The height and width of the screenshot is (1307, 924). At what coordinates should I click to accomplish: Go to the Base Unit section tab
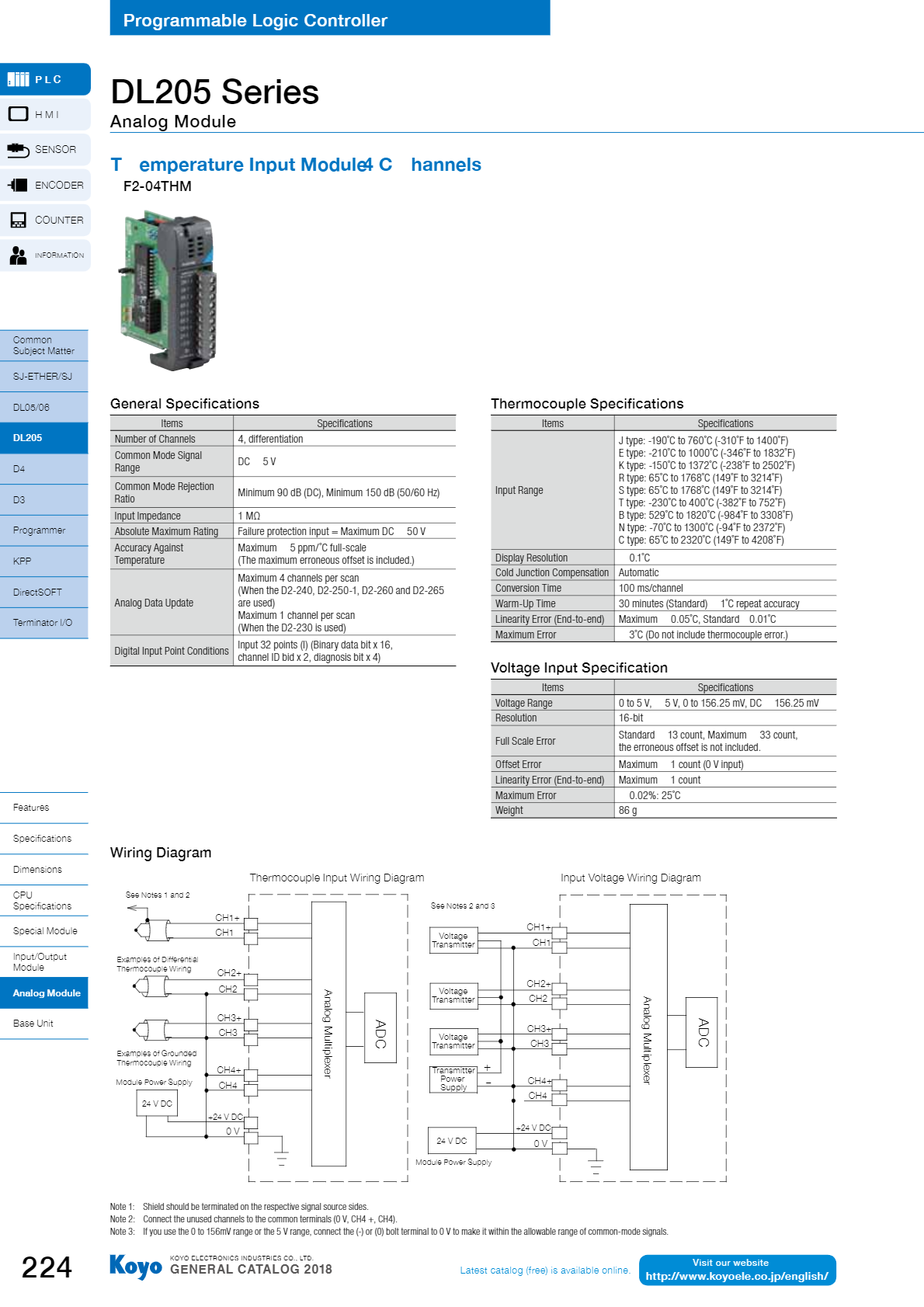pyautogui.click(x=44, y=1024)
